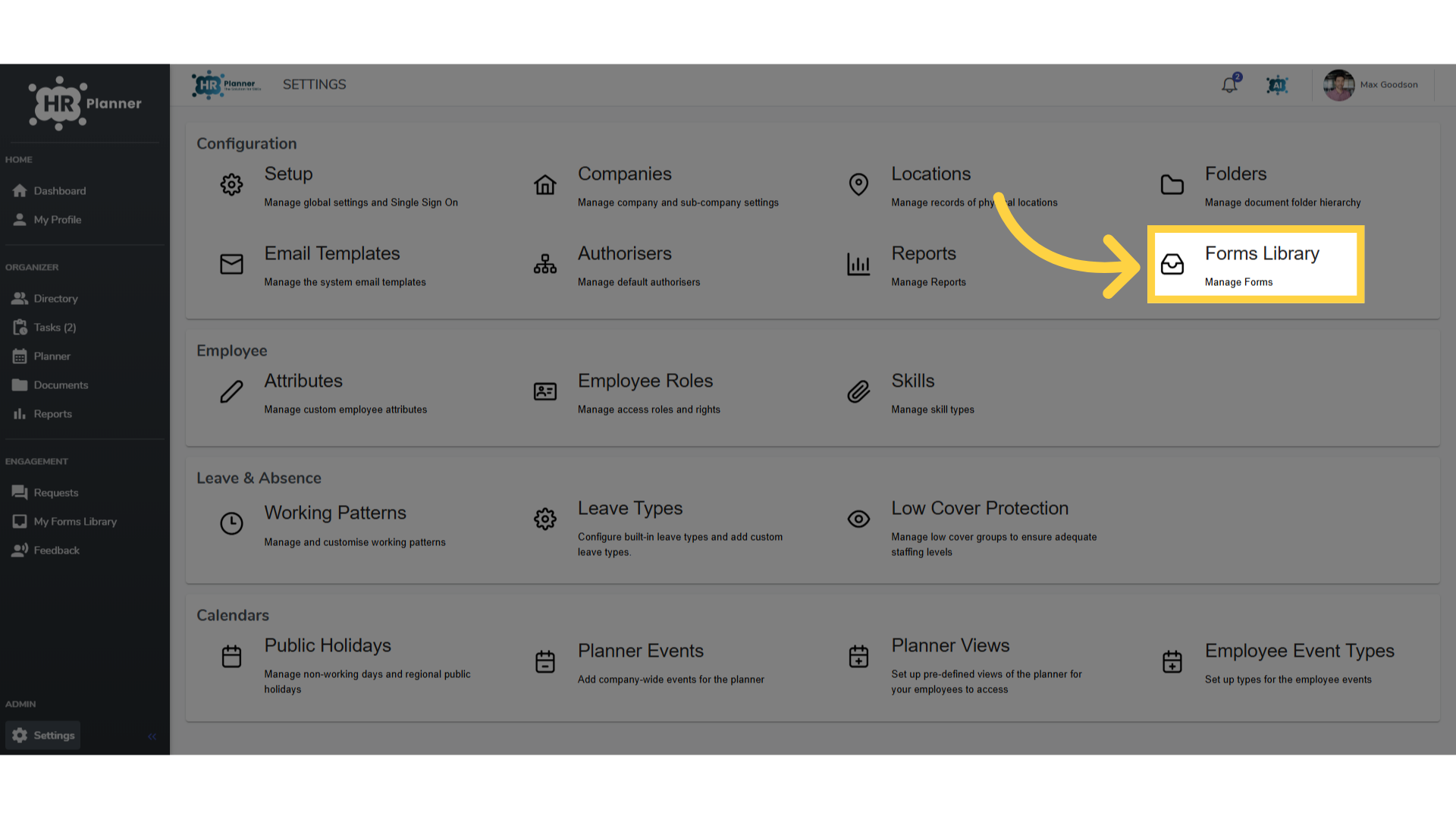This screenshot has width=1456, height=819.
Task: Open Requests in the sidebar
Action: click(45, 493)
